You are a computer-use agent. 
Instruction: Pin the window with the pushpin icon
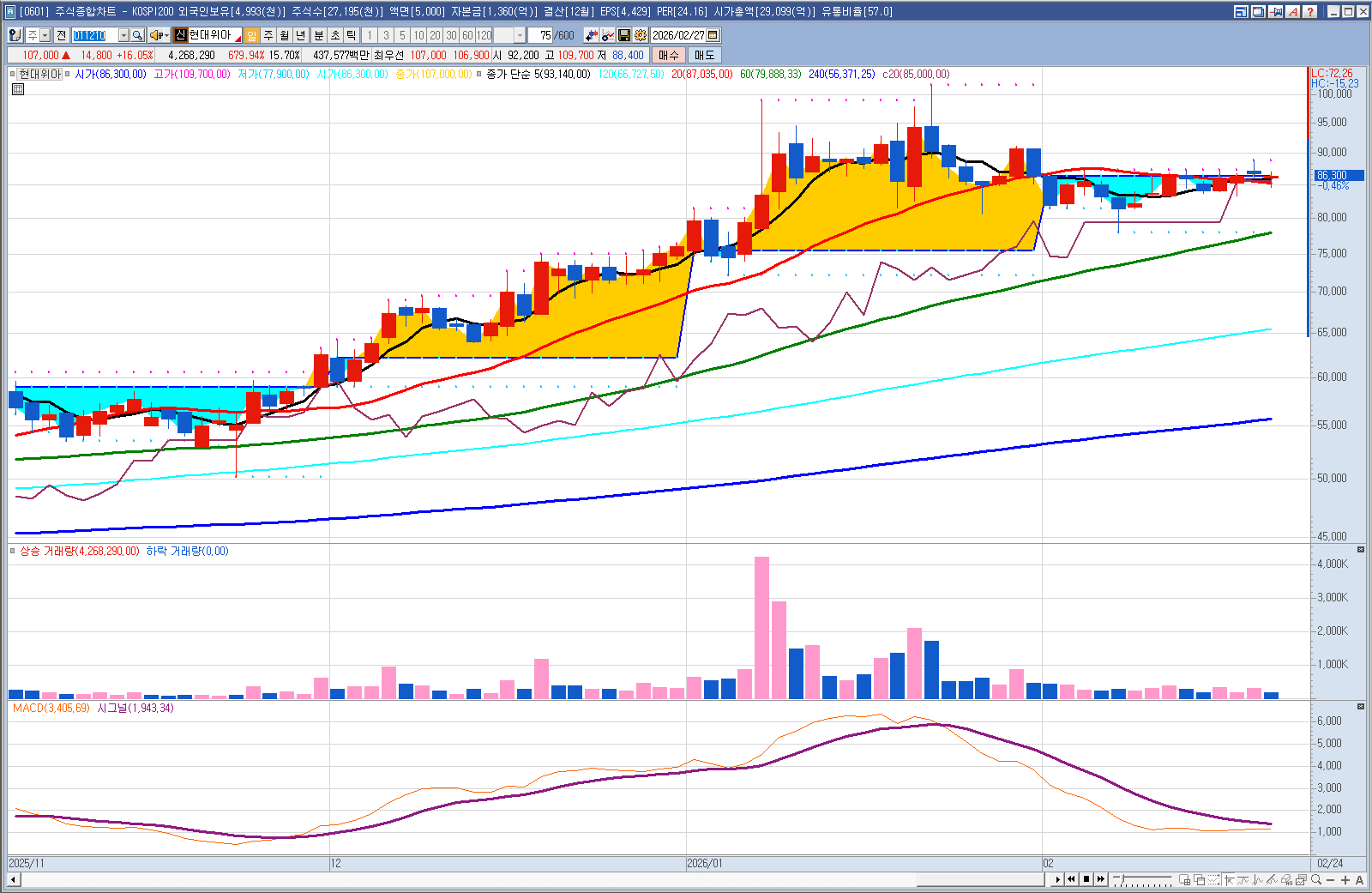point(1276,11)
